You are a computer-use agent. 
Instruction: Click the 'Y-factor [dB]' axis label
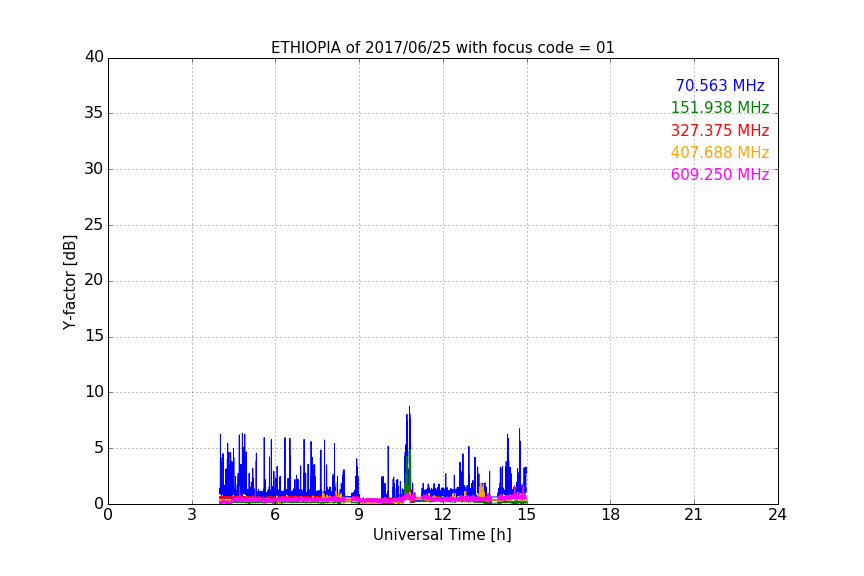pos(69,283)
